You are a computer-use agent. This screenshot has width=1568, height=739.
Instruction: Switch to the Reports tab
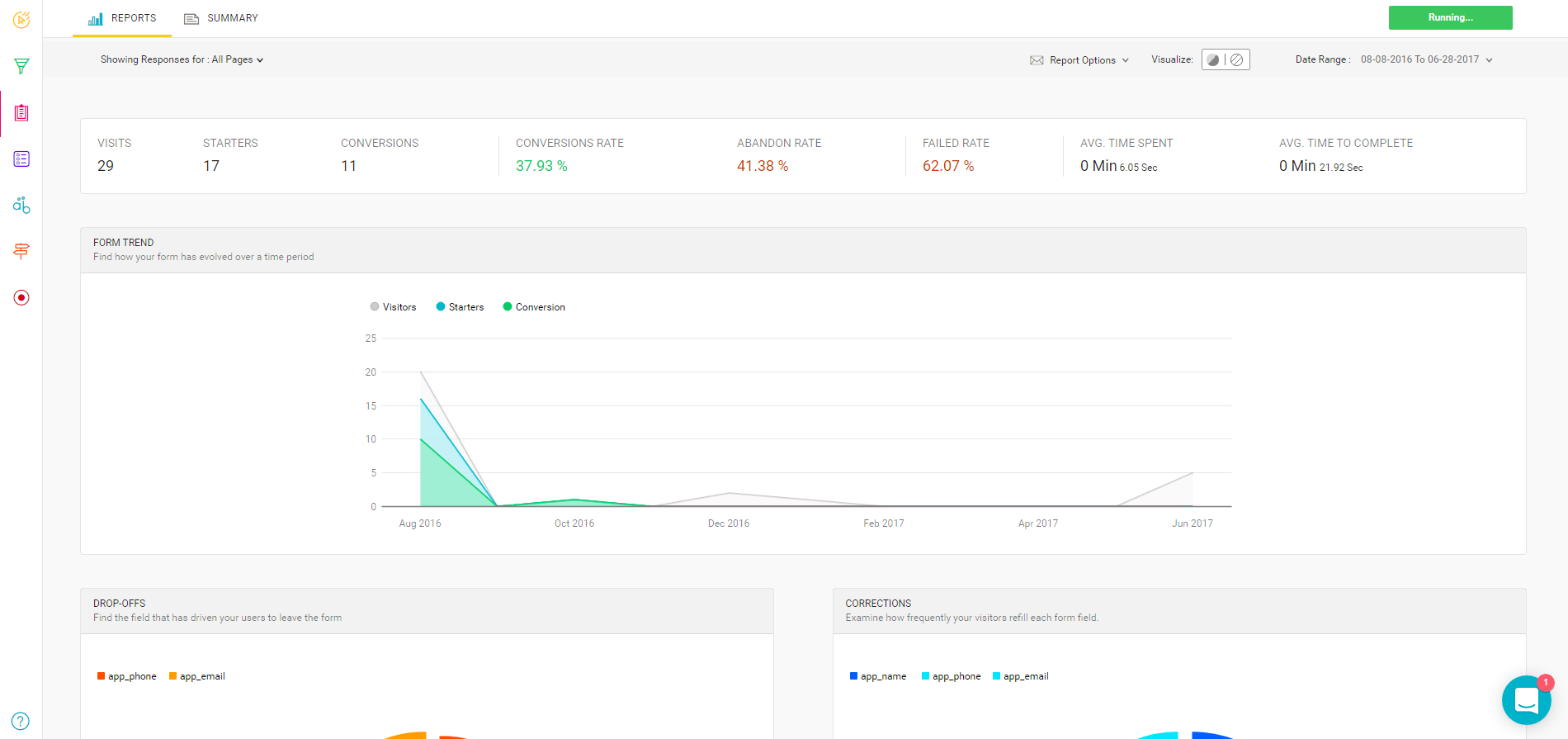pos(122,18)
